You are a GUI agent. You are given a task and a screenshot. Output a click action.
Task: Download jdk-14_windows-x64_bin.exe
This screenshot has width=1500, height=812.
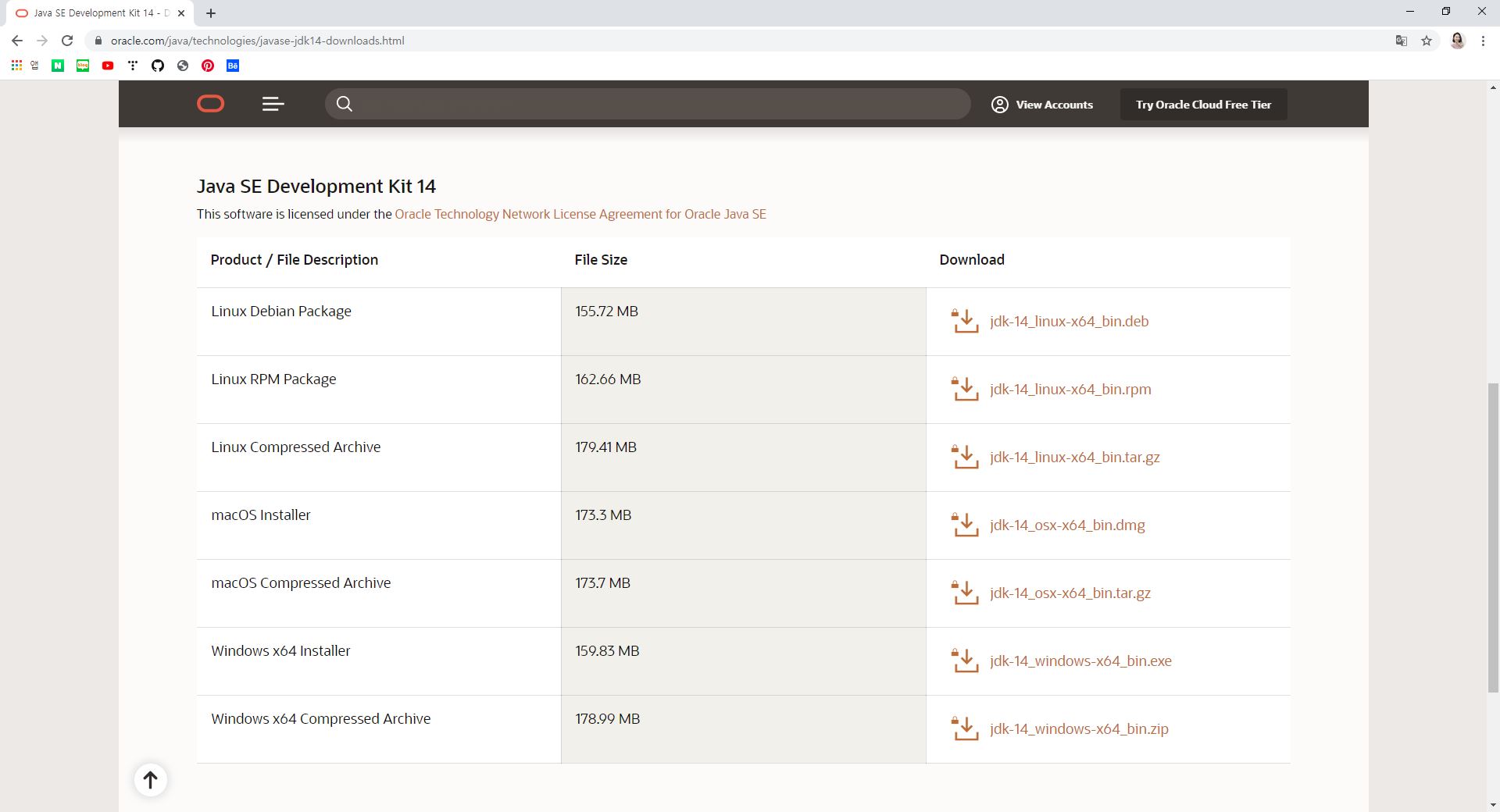coord(1080,661)
